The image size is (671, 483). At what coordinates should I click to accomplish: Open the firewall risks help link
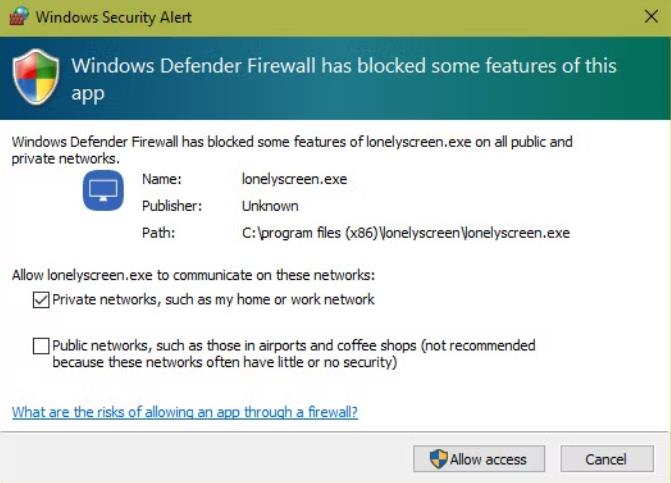point(184,412)
